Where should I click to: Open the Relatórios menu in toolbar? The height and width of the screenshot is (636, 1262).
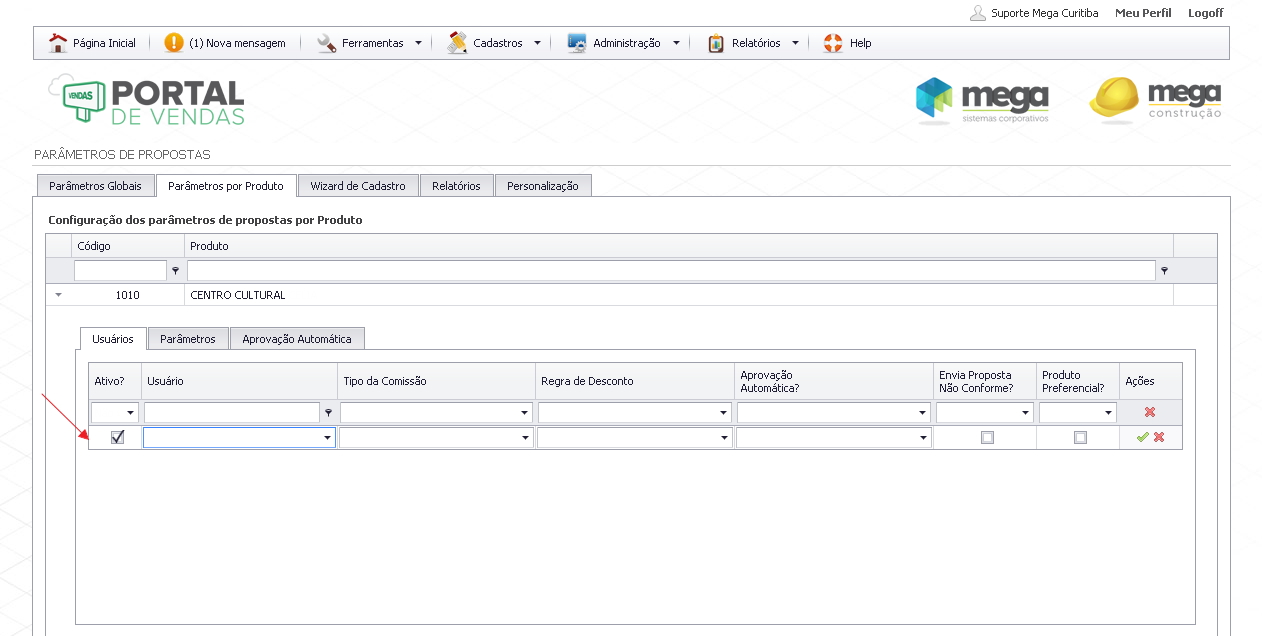click(x=755, y=43)
